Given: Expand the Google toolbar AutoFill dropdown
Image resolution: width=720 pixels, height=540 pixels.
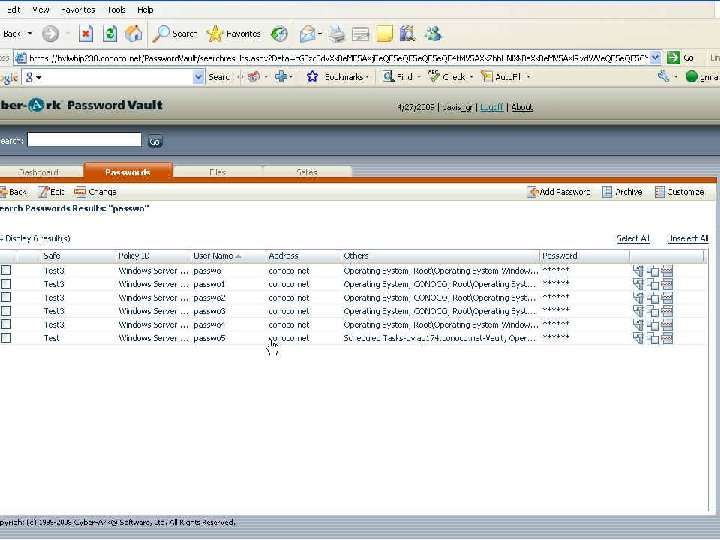Looking at the screenshot, I should pos(528,77).
